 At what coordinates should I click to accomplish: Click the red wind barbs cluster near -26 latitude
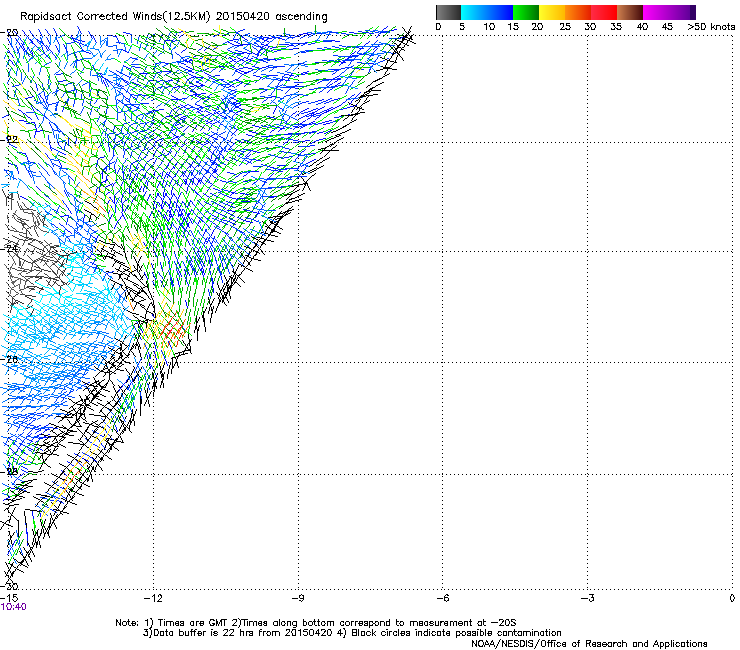[172, 329]
